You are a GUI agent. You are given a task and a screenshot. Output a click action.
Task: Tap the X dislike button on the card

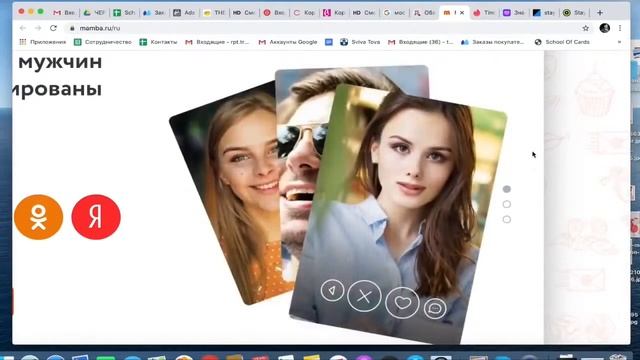point(364,296)
